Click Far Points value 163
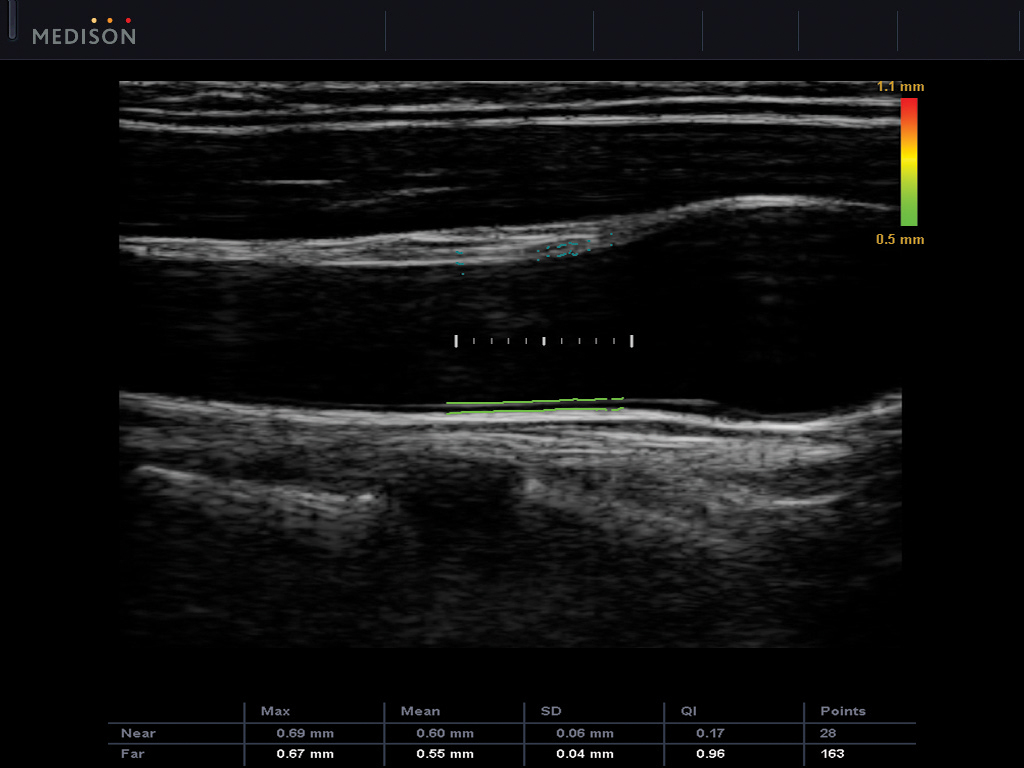Screen dimensions: 1024x768 coord(832,754)
